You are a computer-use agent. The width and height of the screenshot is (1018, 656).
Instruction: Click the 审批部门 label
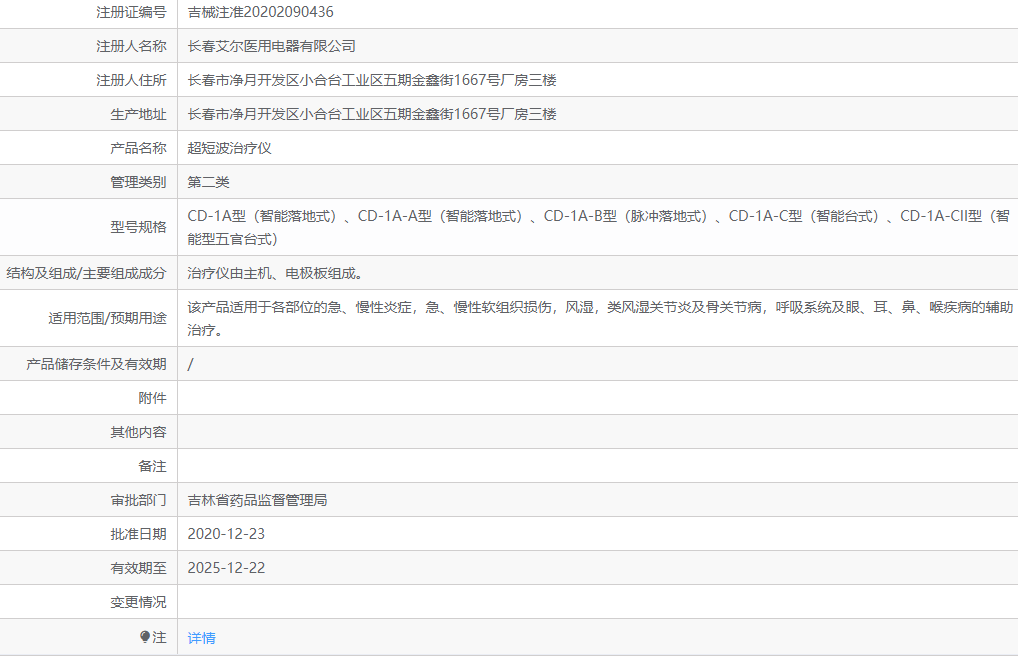click(x=138, y=500)
